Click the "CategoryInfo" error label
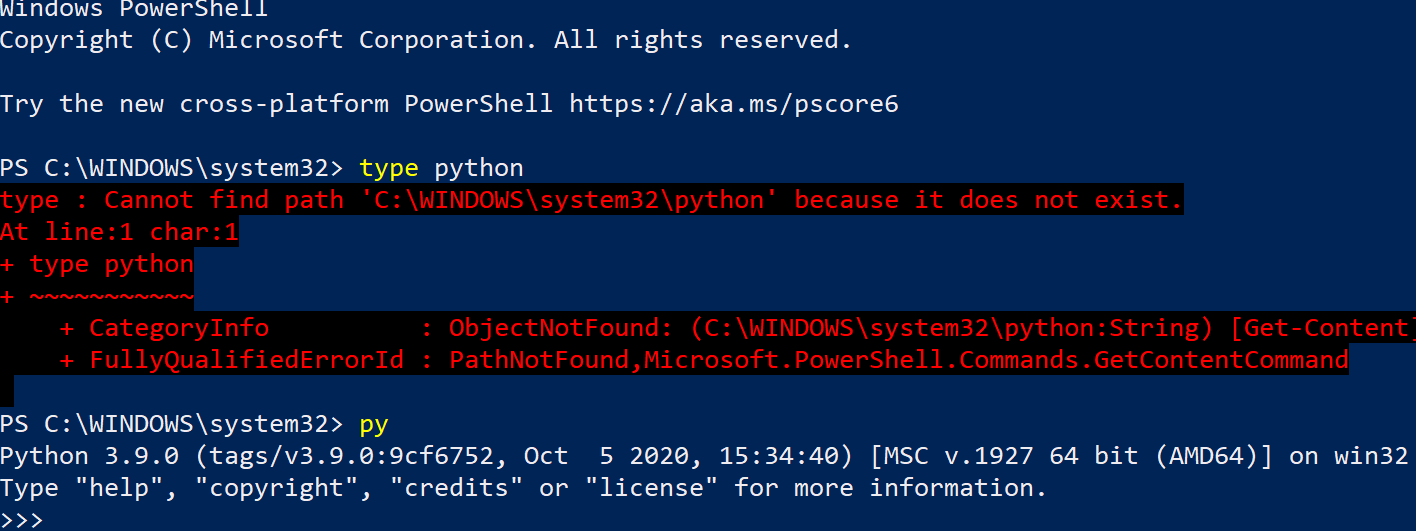The image size is (1416, 531). [179, 328]
